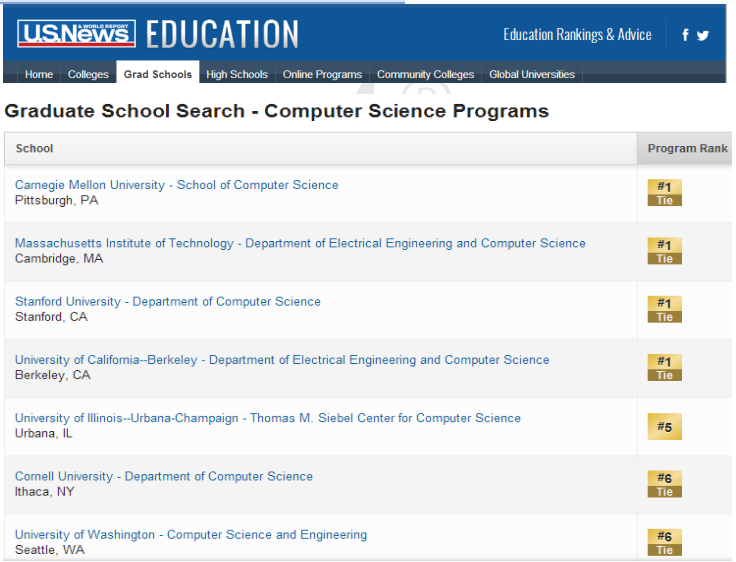736x562 pixels.
Task: Open the High Schools tab
Action: 237,74
